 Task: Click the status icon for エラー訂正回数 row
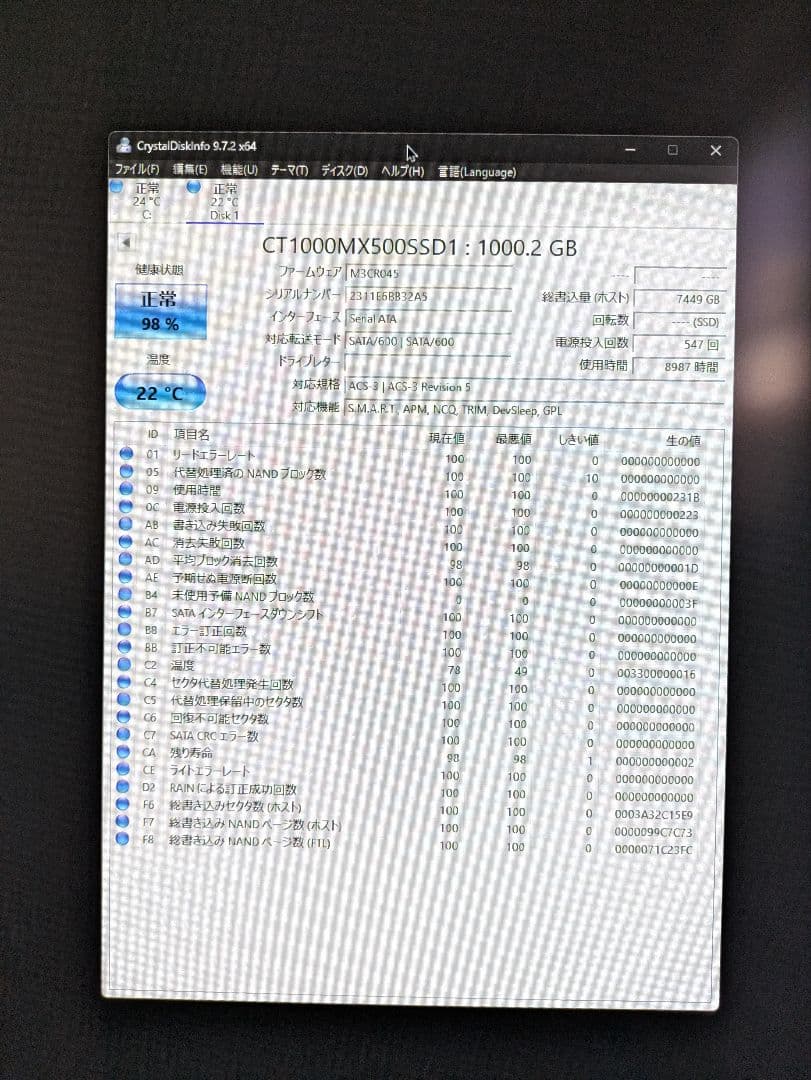[125, 629]
